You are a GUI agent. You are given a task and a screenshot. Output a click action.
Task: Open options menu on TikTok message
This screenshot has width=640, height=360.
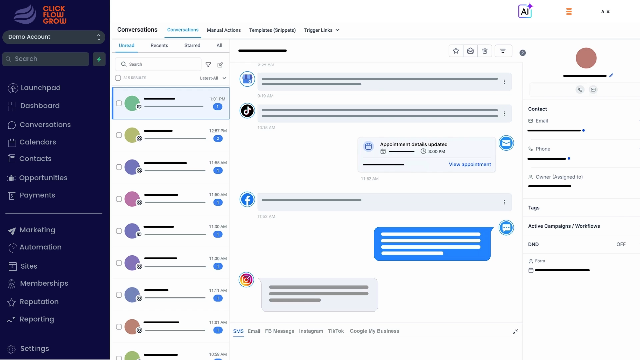[504, 113]
